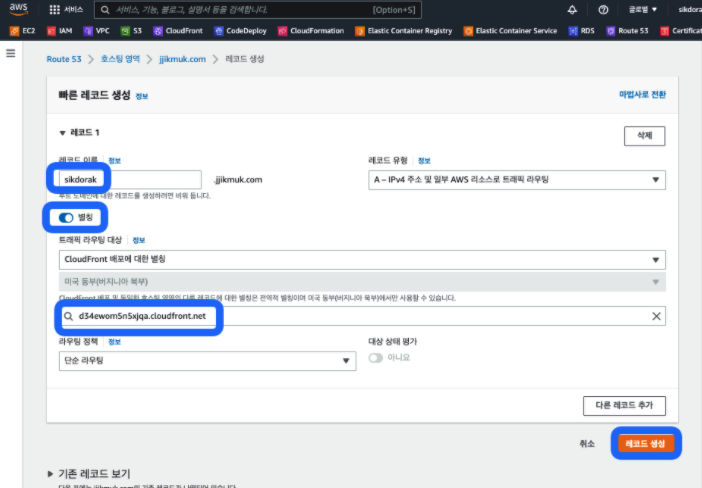The width and height of the screenshot is (702, 488).
Task: Go to Route 53 breadcrumb link
Action: 64,59
